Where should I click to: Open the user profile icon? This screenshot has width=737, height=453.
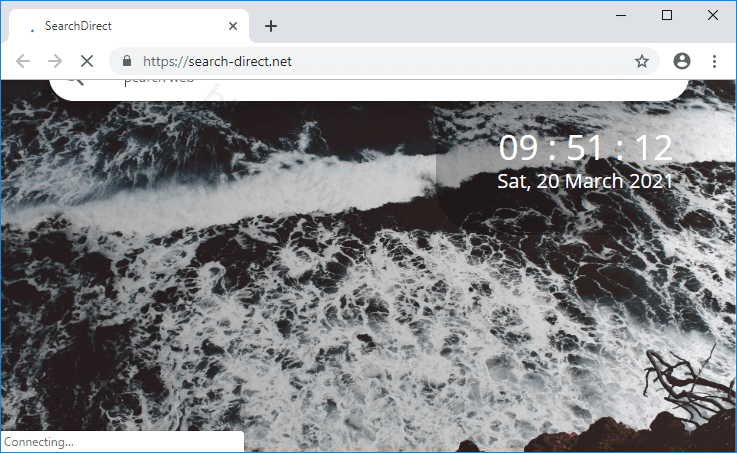682,61
